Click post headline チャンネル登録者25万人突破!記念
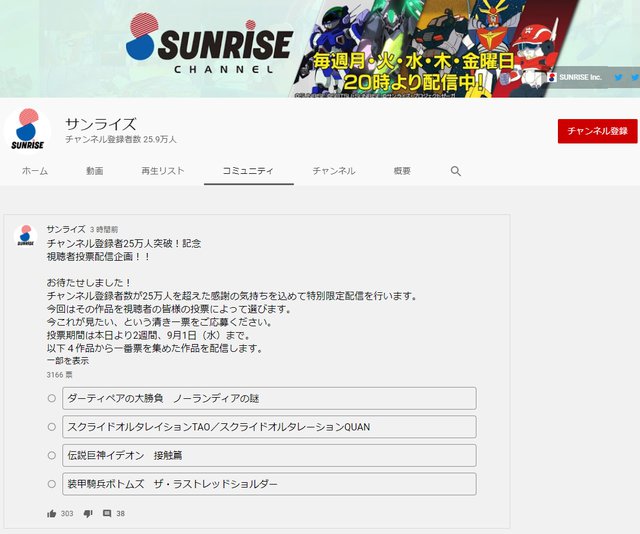 click(x=124, y=244)
